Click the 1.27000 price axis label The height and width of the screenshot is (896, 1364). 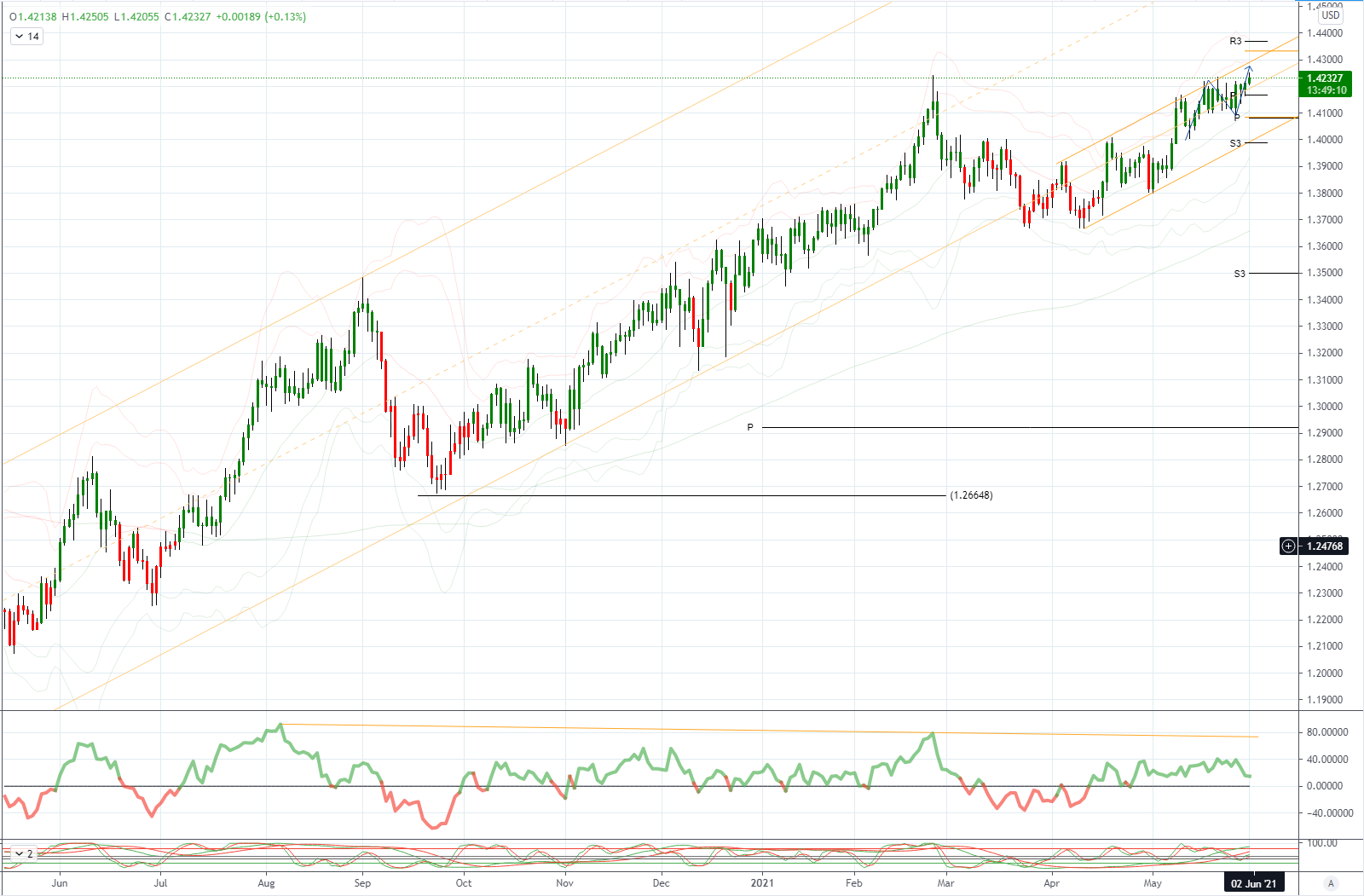[x=1325, y=487]
